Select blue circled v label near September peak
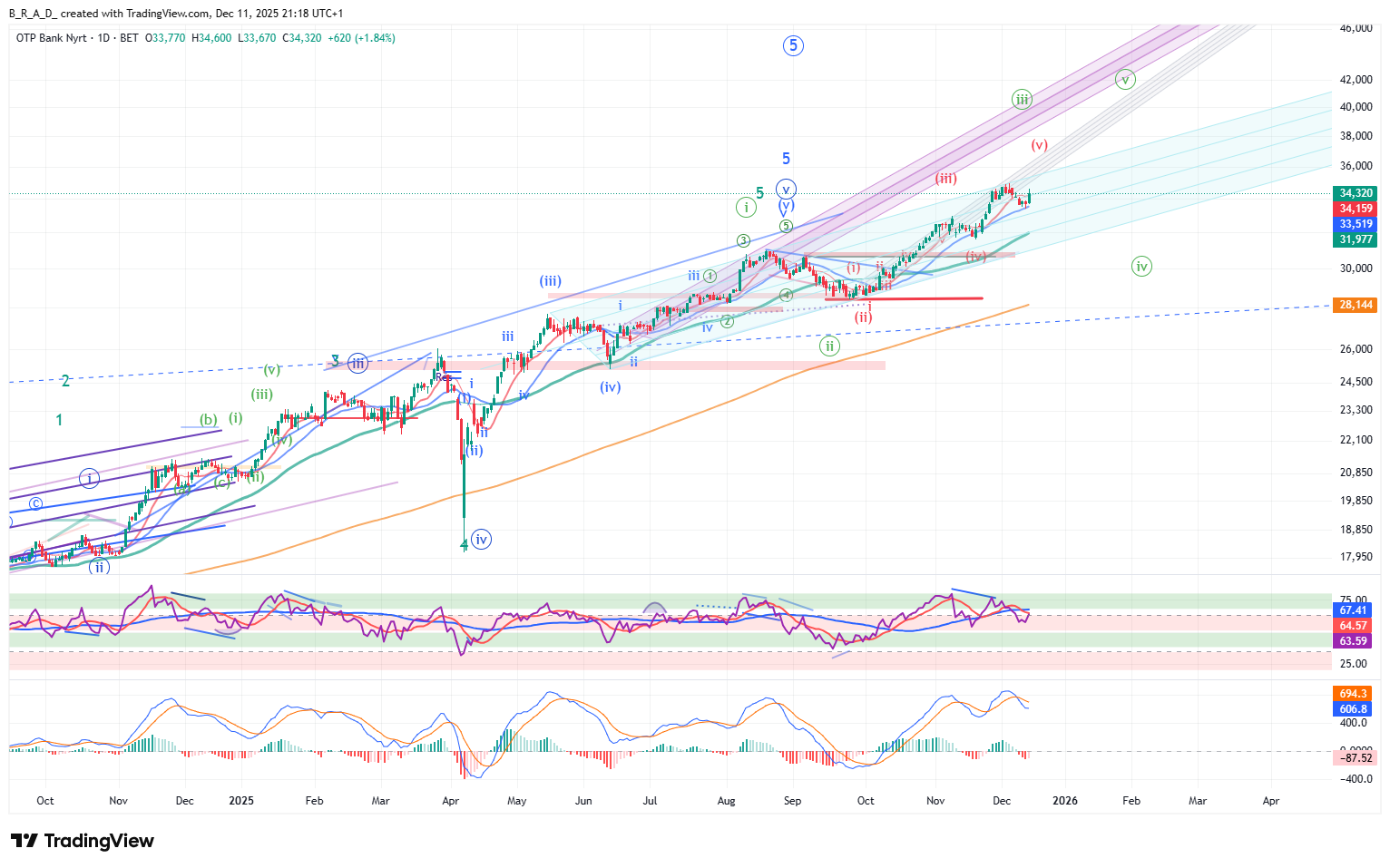 tap(787, 190)
